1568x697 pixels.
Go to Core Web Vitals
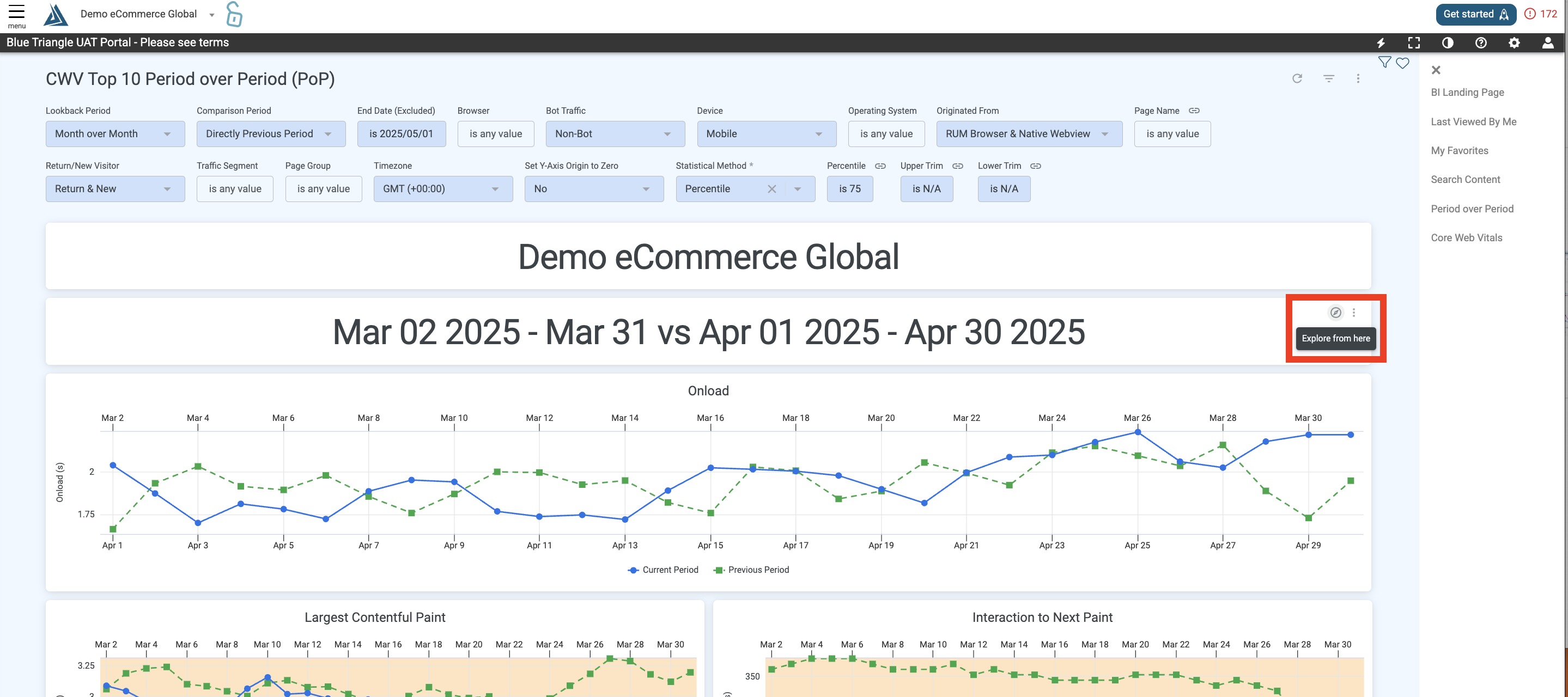click(1466, 238)
